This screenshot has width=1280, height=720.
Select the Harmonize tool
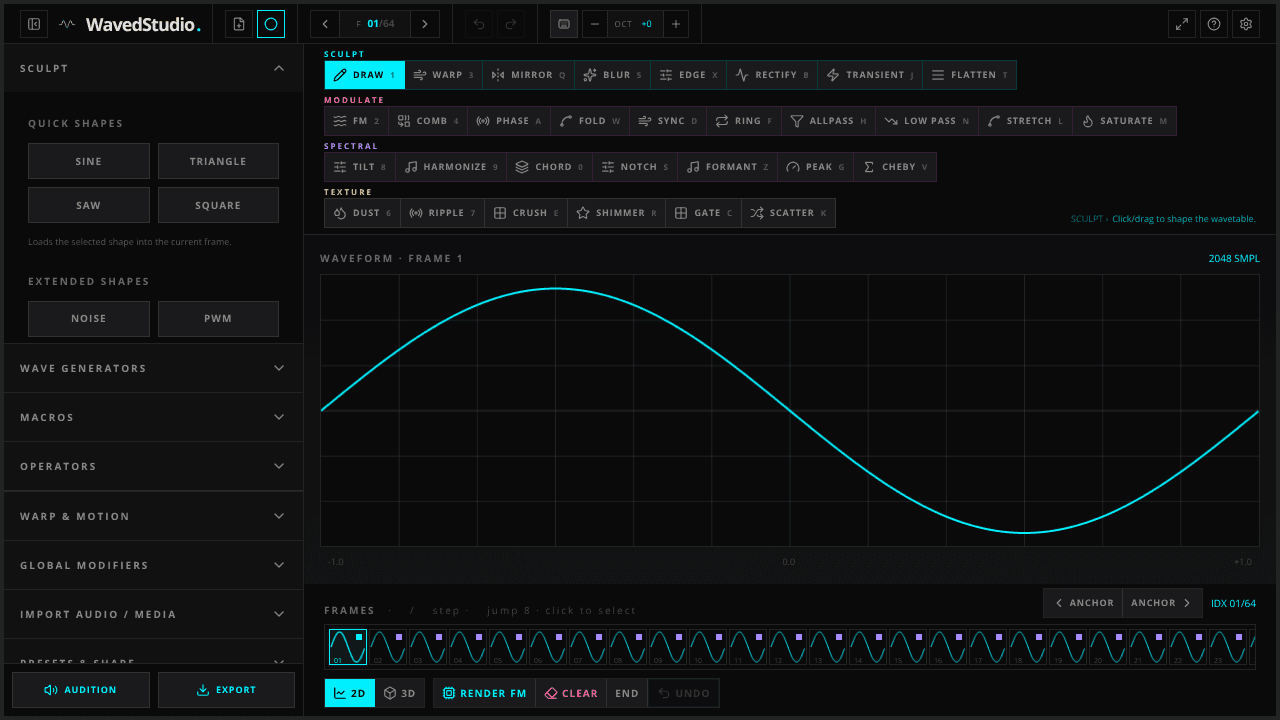point(451,167)
